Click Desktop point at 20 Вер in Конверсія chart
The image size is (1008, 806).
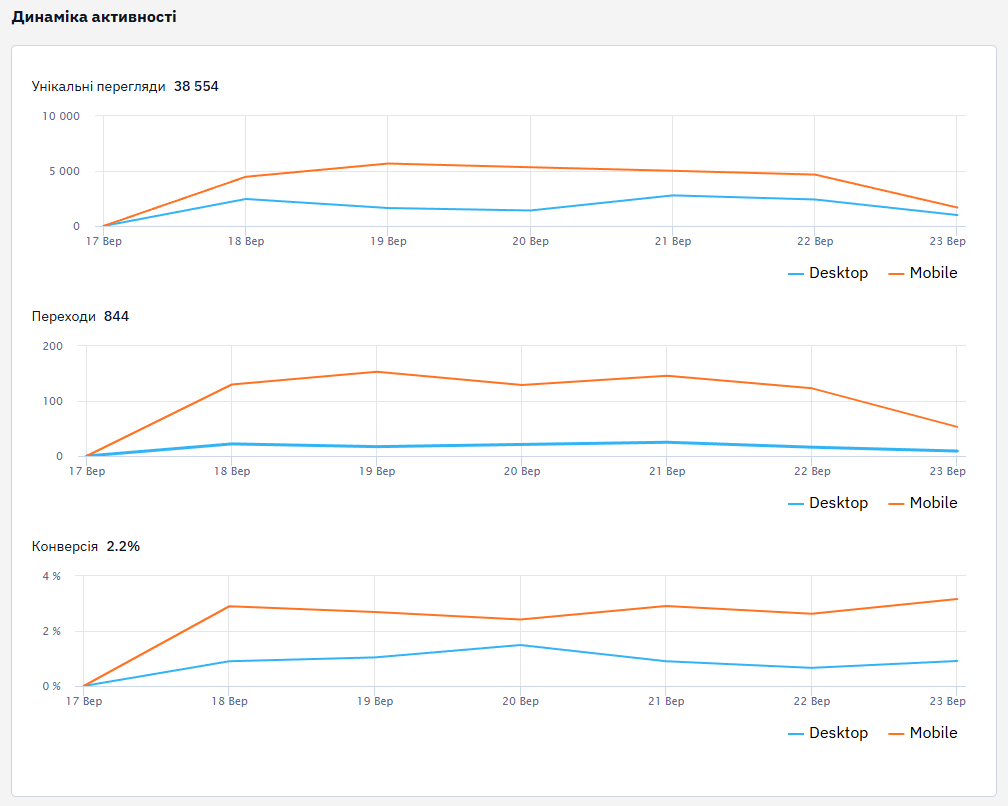tap(520, 645)
